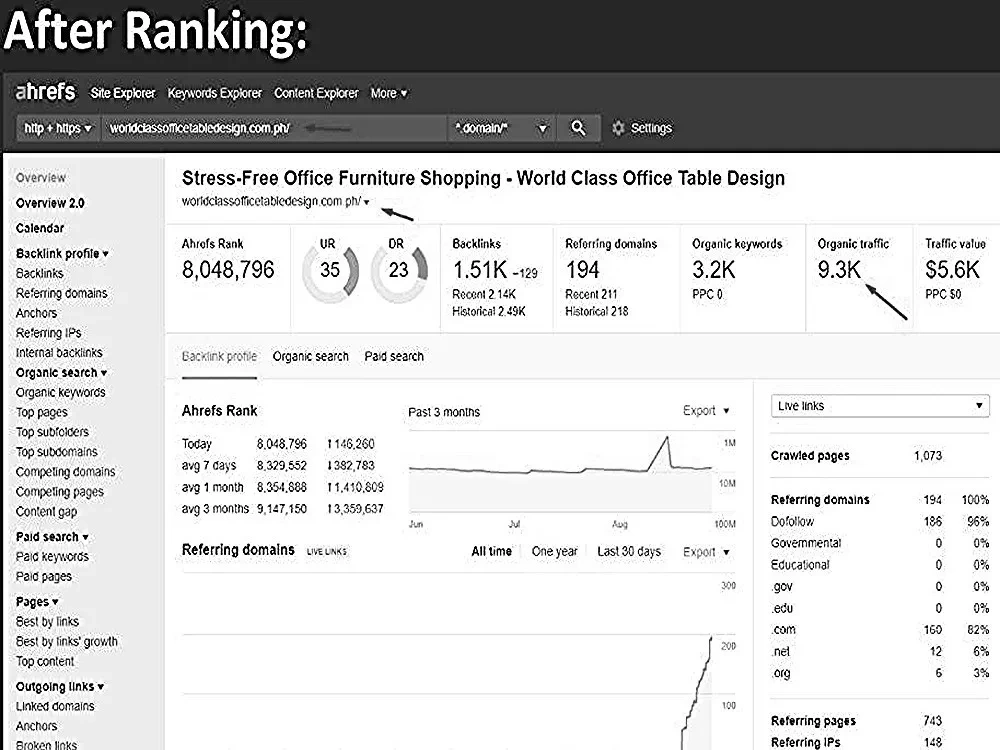Open Best by links in the sidebar

[47, 622]
